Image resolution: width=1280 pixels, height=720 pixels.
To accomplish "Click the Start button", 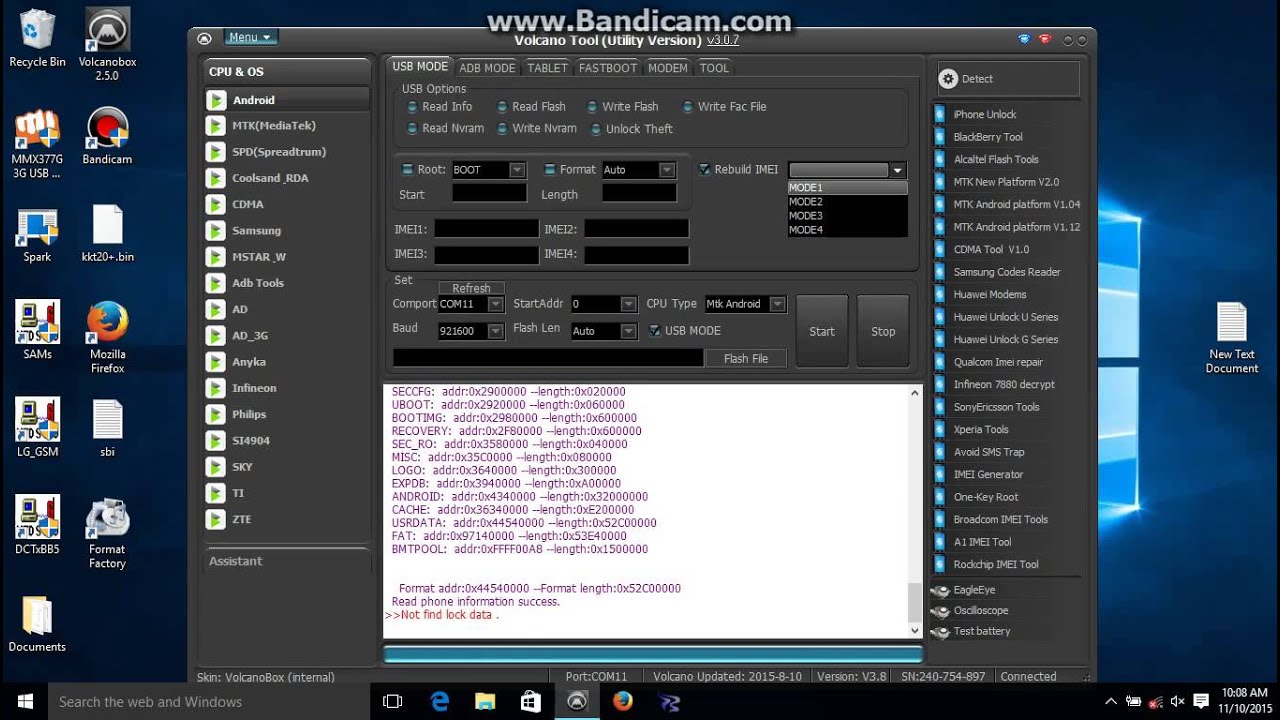I will 822,331.
